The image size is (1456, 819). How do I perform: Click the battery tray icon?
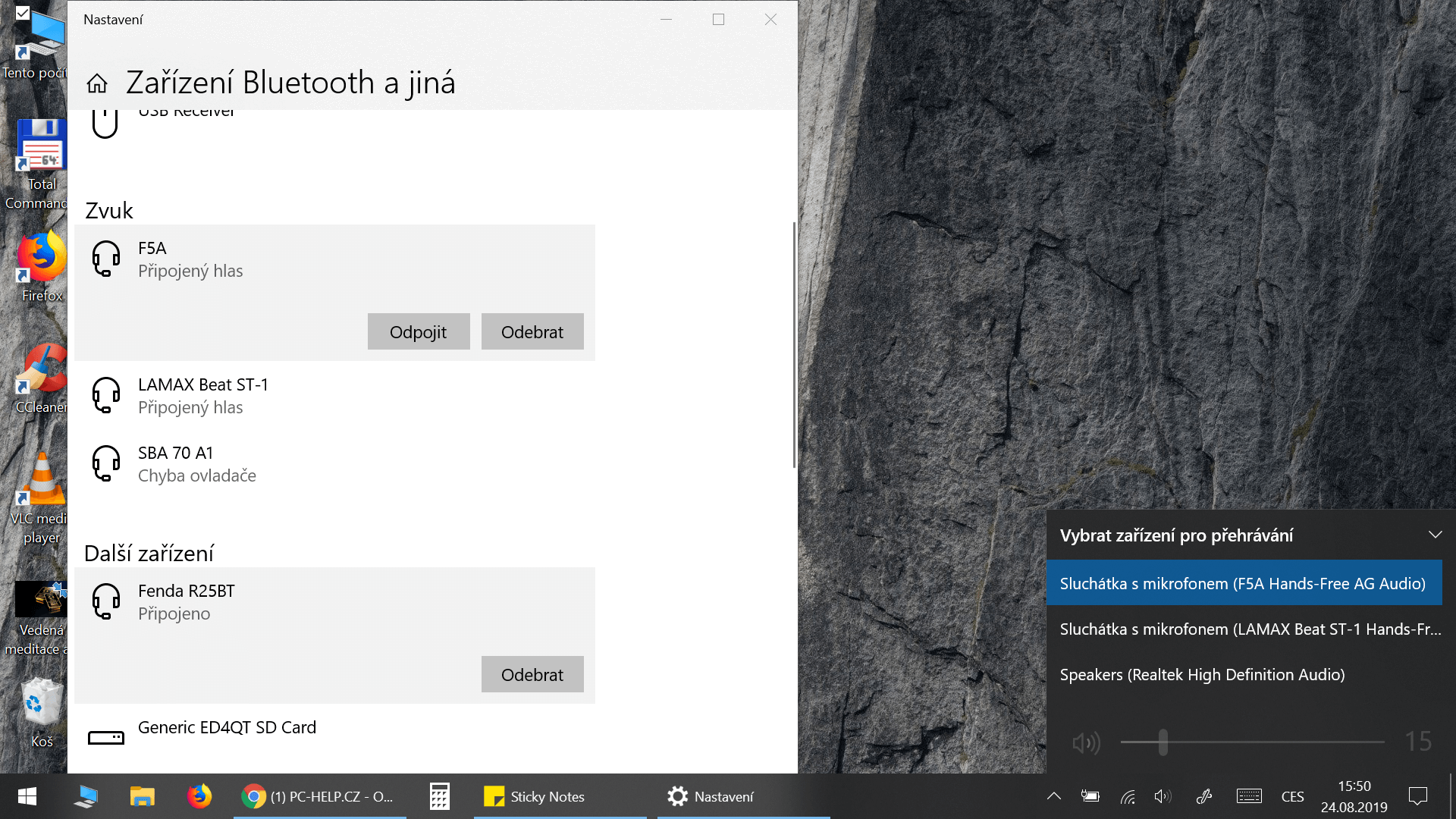pyautogui.click(x=1090, y=796)
